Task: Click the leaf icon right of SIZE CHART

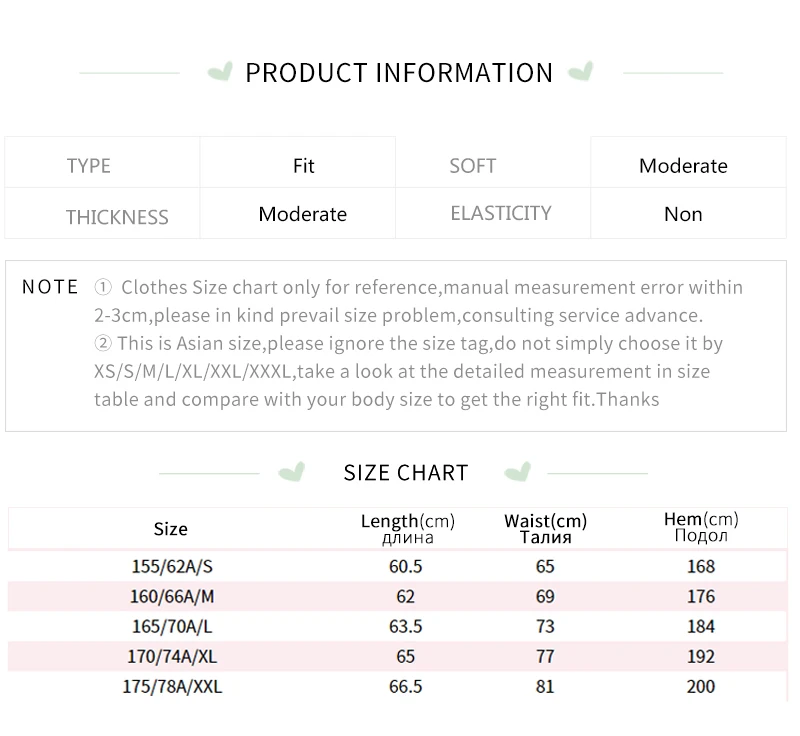Action: click(x=517, y=472)
